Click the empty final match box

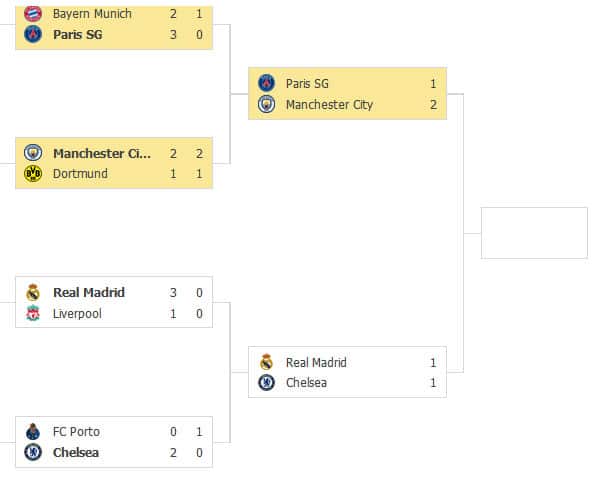(534, 233)
